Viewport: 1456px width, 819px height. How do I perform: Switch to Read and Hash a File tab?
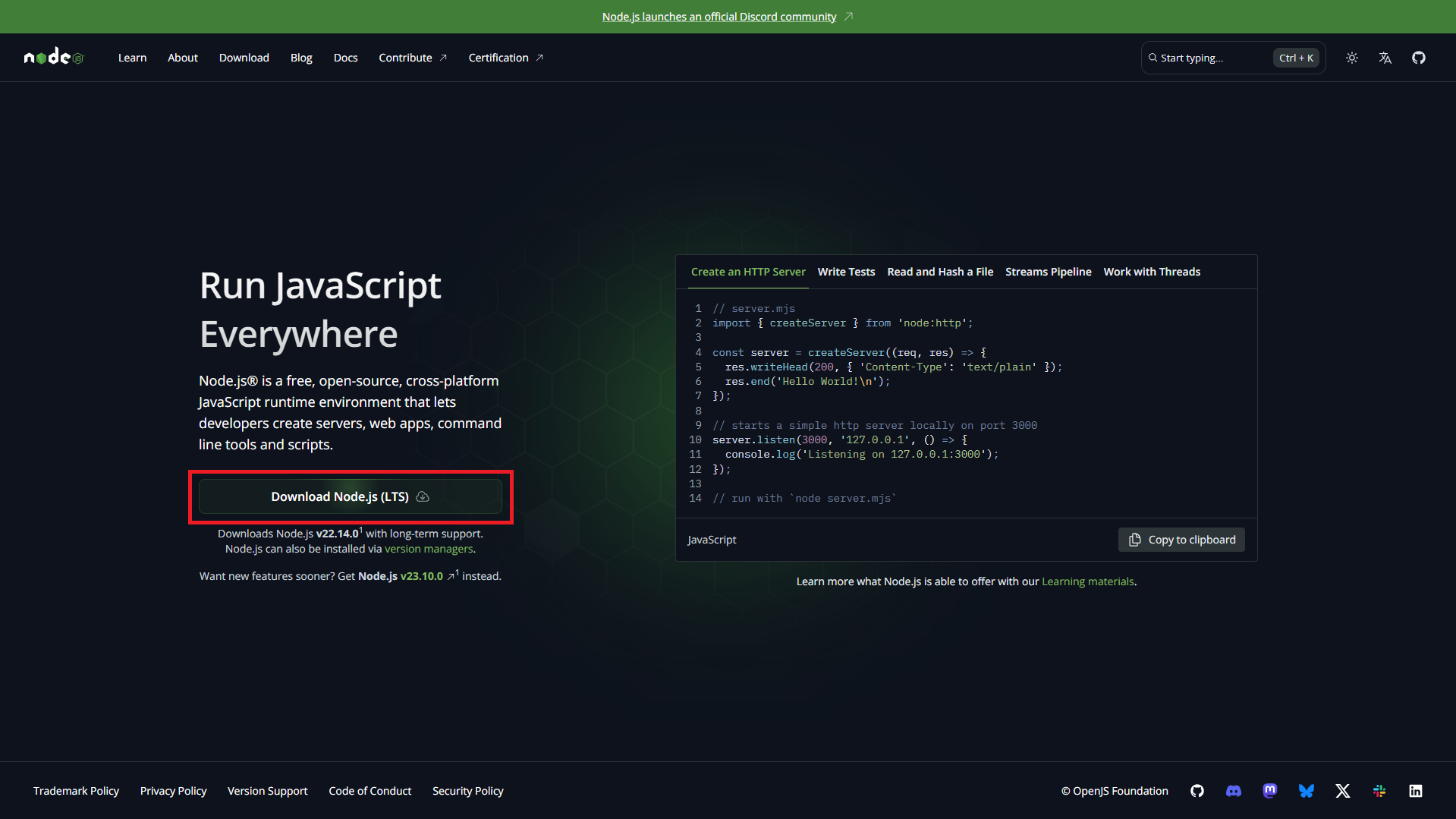point(940,272)
